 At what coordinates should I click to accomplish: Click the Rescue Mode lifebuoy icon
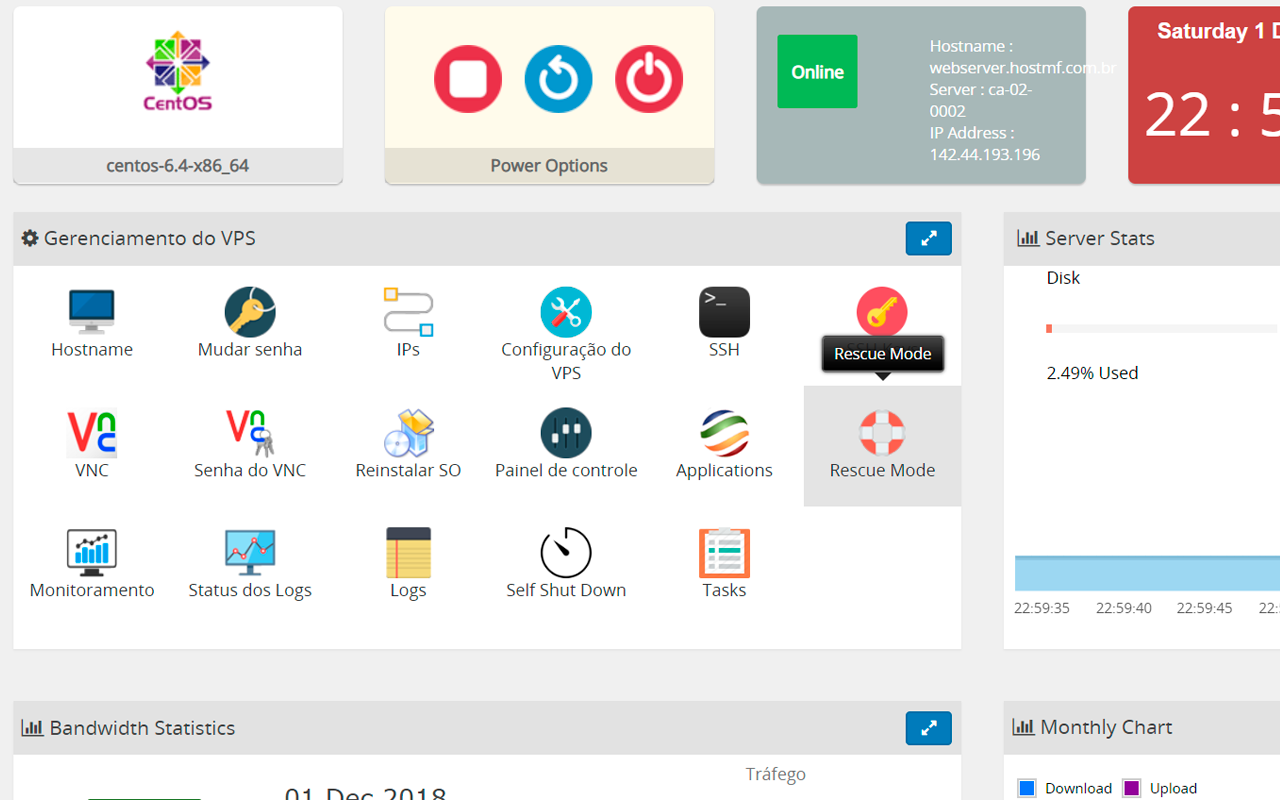coord(882,433)
